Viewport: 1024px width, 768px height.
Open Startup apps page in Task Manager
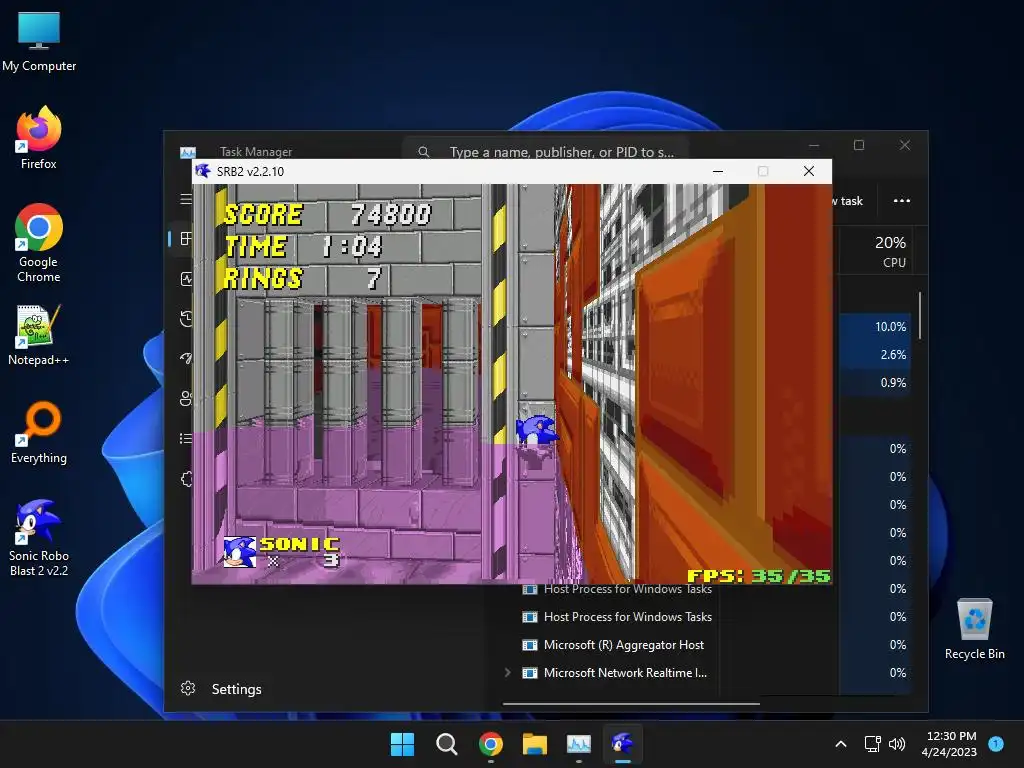click(185, 359)
